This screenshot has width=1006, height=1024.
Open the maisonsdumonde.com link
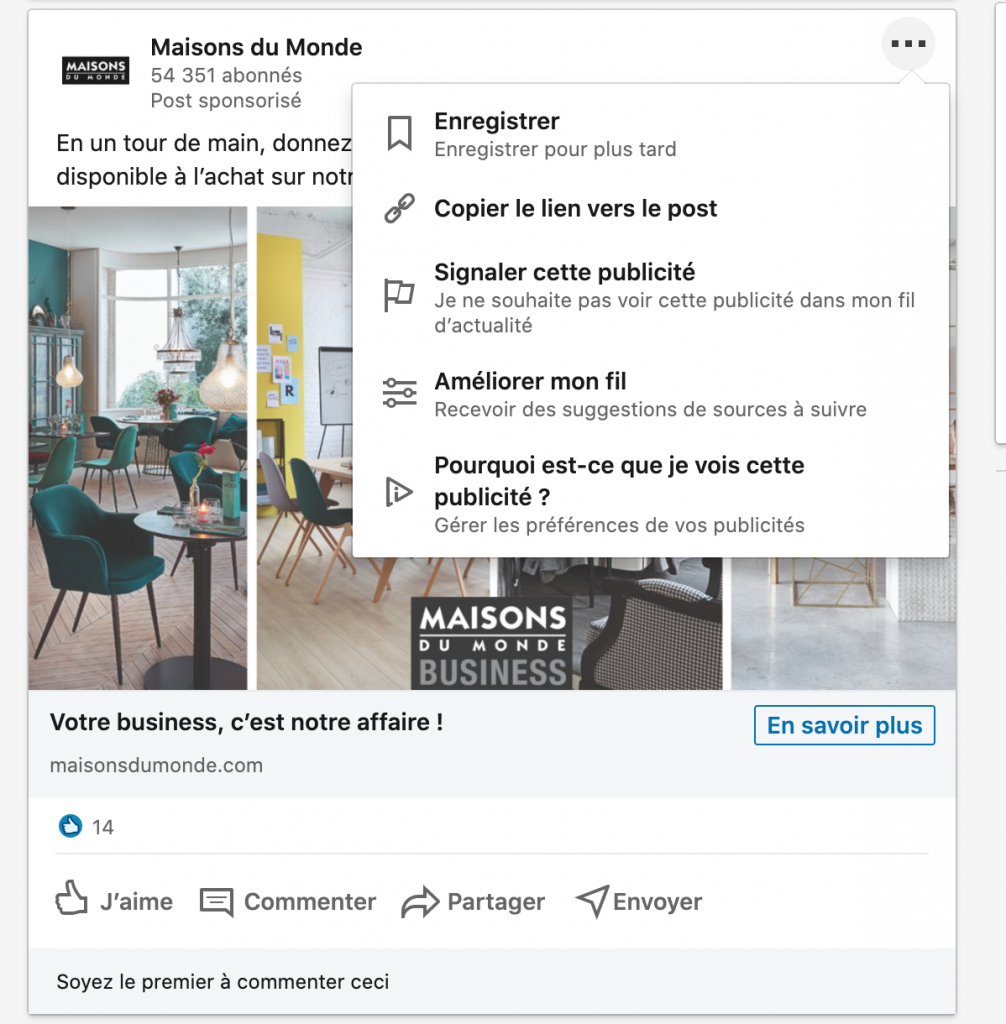pos(156,765)
